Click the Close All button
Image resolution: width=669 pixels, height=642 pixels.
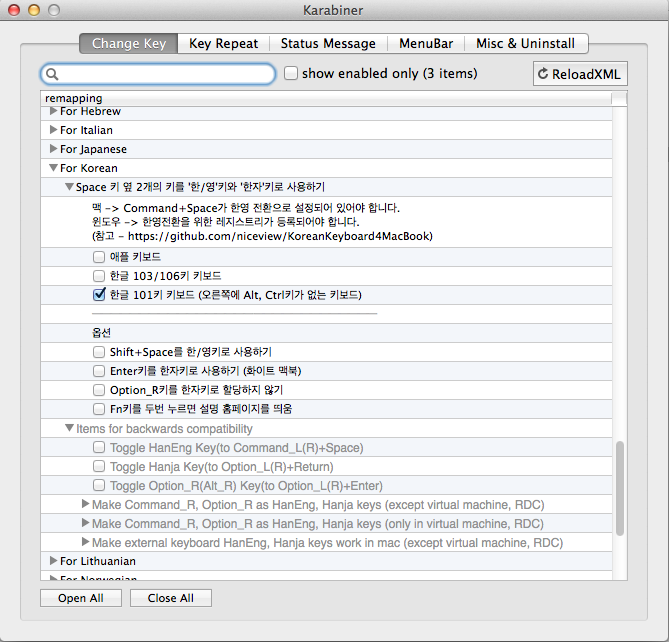[x=171, y=598]
